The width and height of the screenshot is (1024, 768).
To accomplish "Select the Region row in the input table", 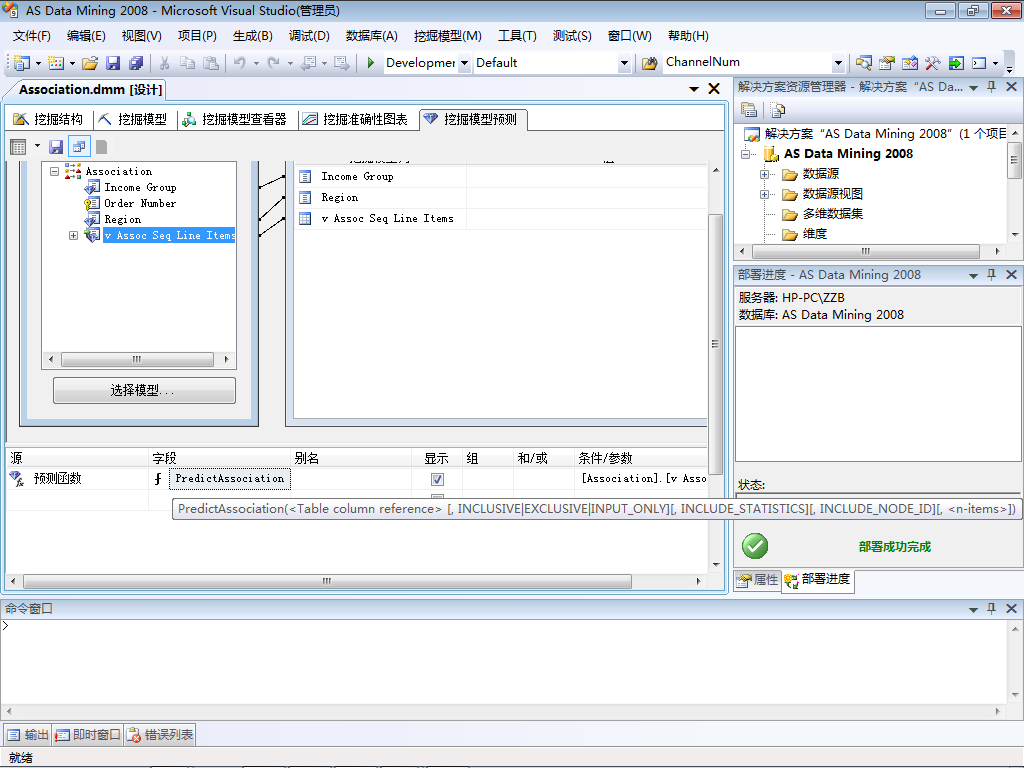I will (x=502, y=197).
